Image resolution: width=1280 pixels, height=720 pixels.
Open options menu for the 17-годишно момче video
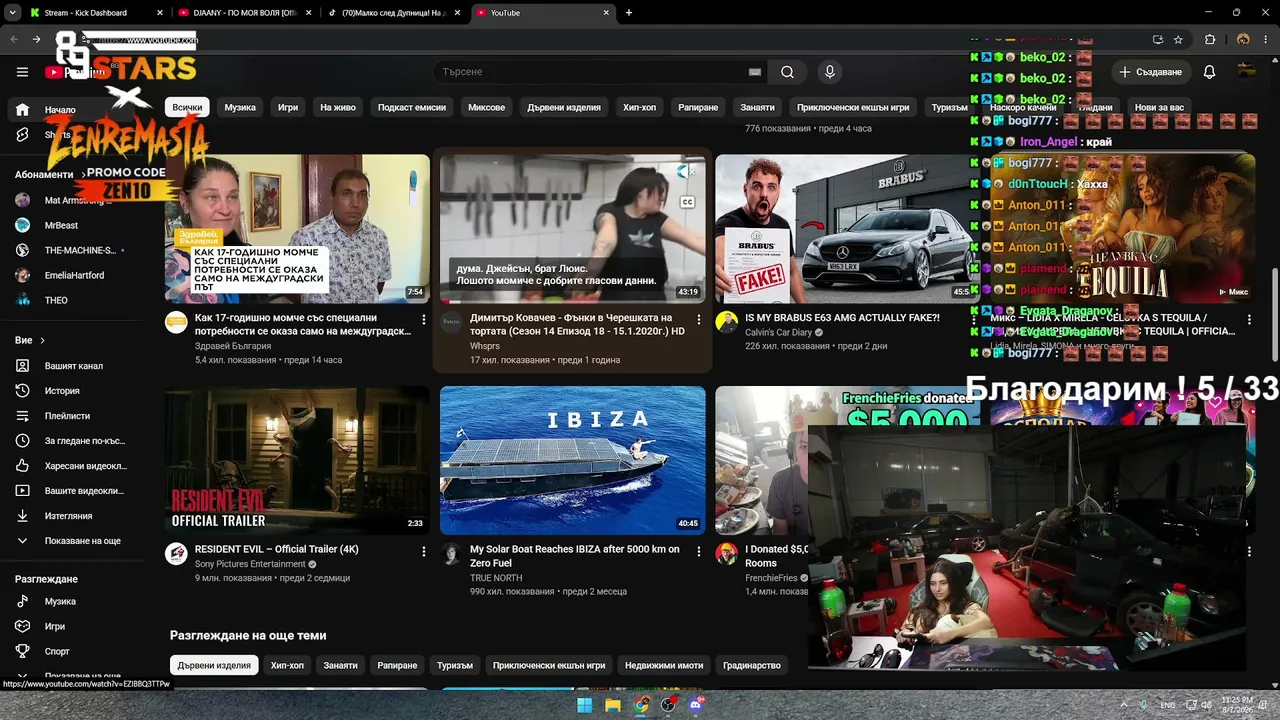pos(423,320)
